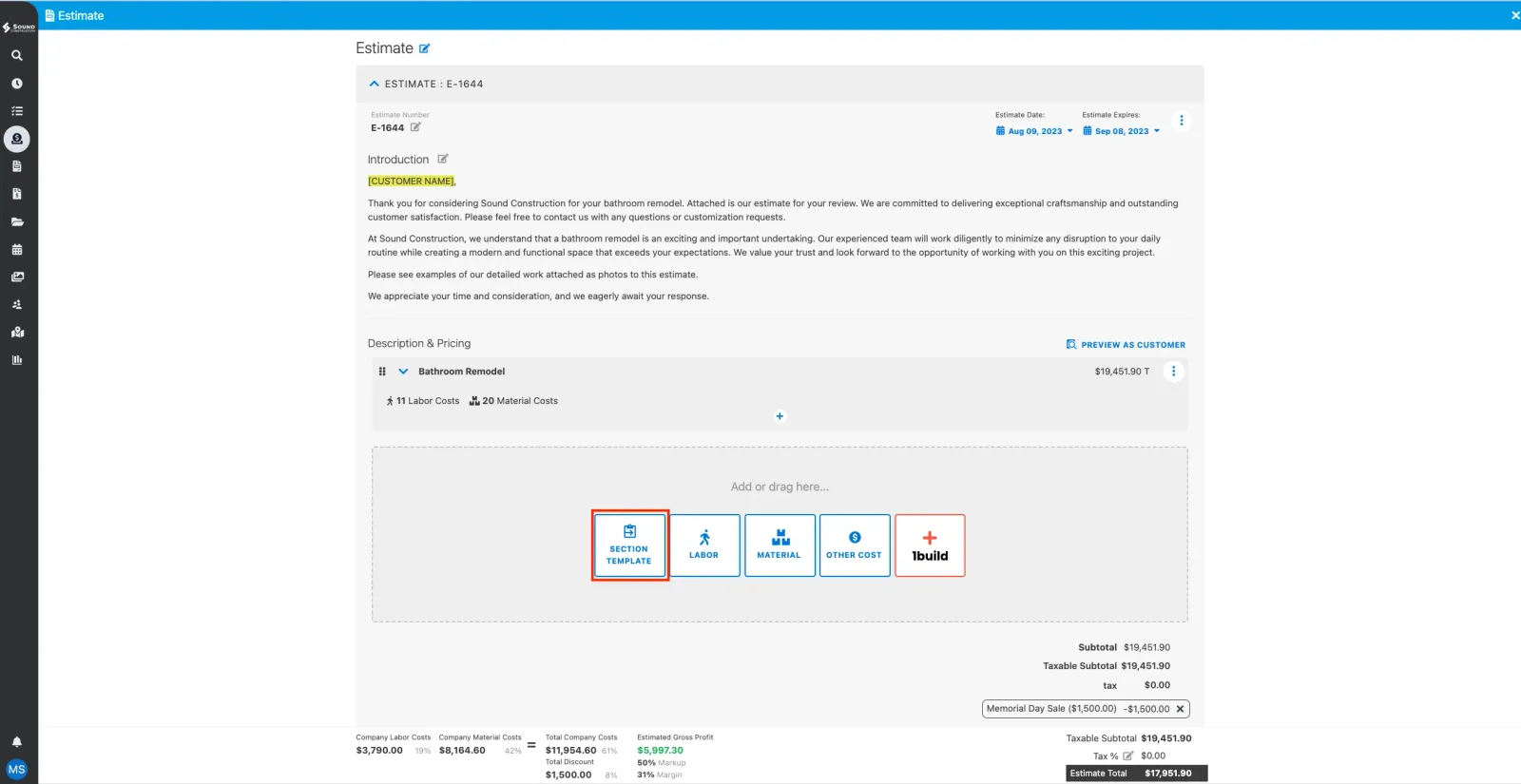Click the Estimate Total $17,951.90 bar

(x=1136, y=774)
